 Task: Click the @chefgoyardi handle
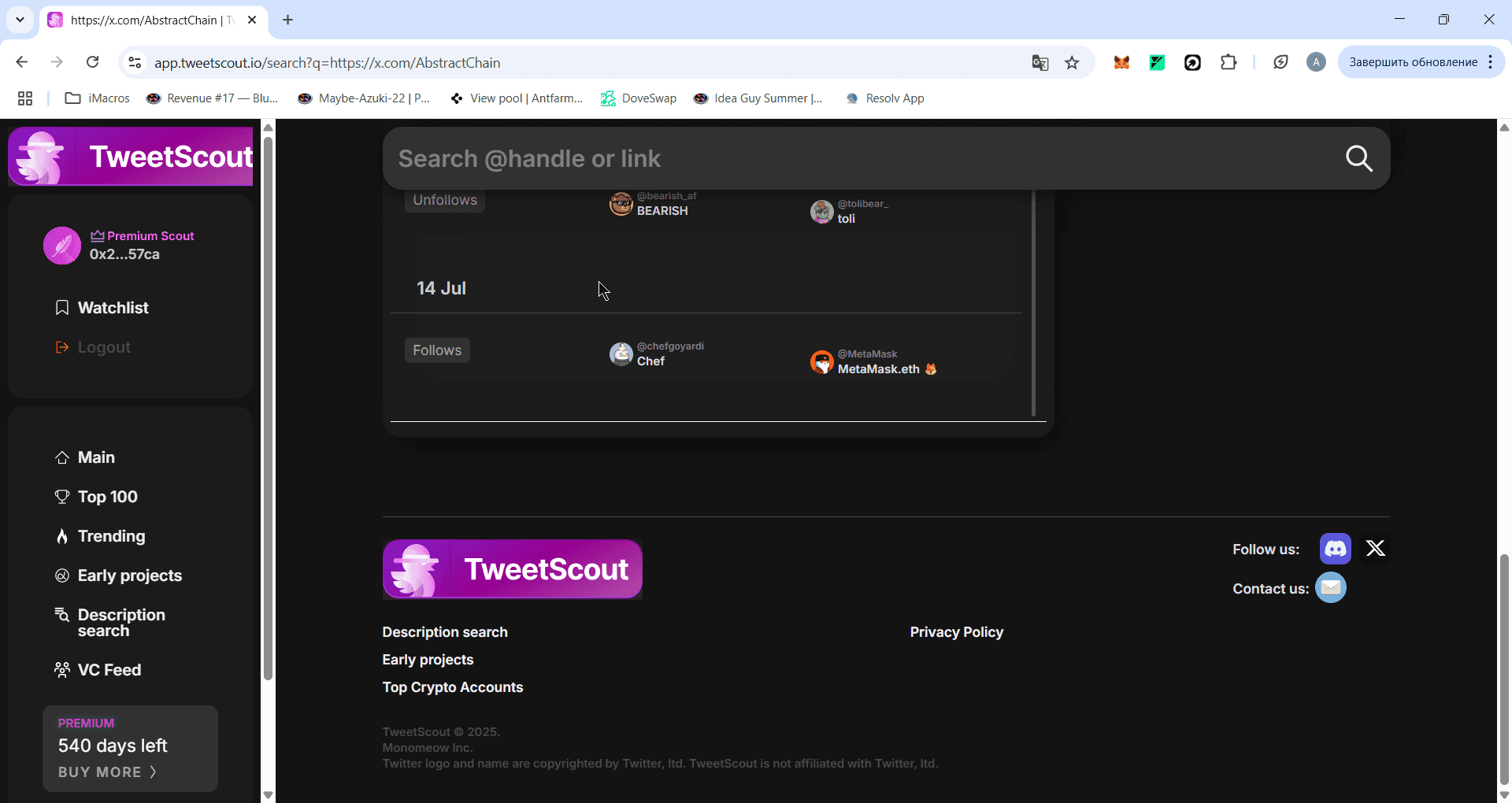click(670, 346)
